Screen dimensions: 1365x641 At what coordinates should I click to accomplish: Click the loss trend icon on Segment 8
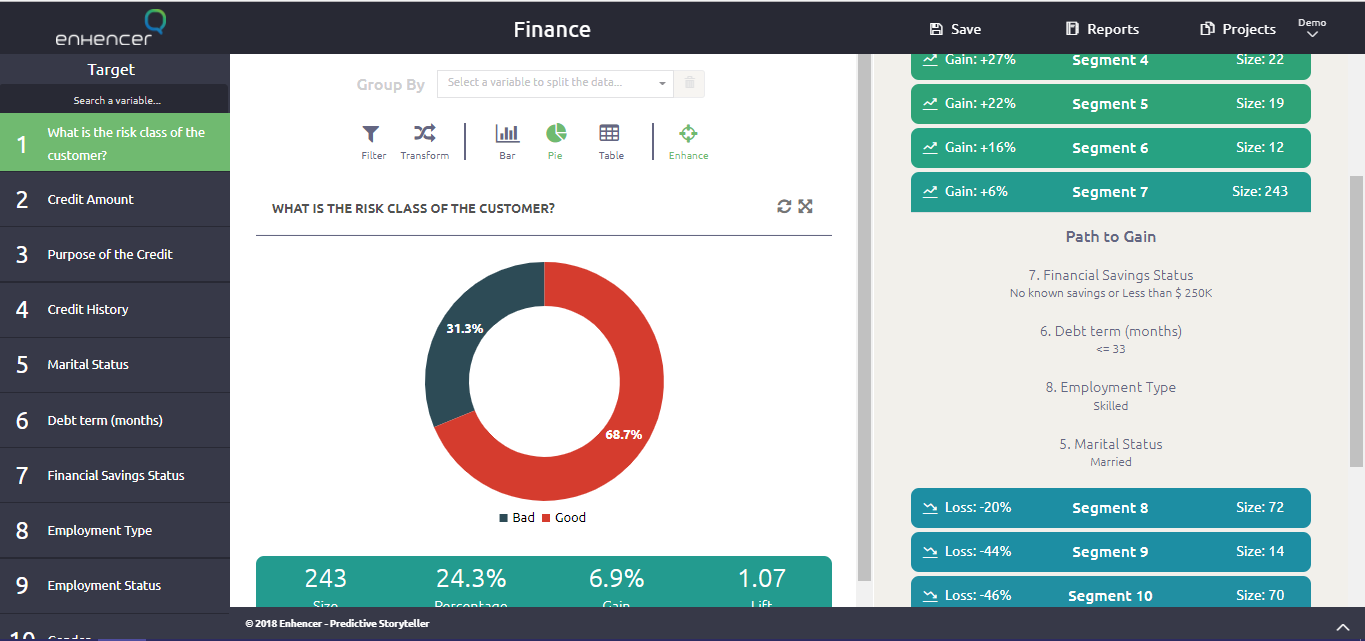pos(930,508)
